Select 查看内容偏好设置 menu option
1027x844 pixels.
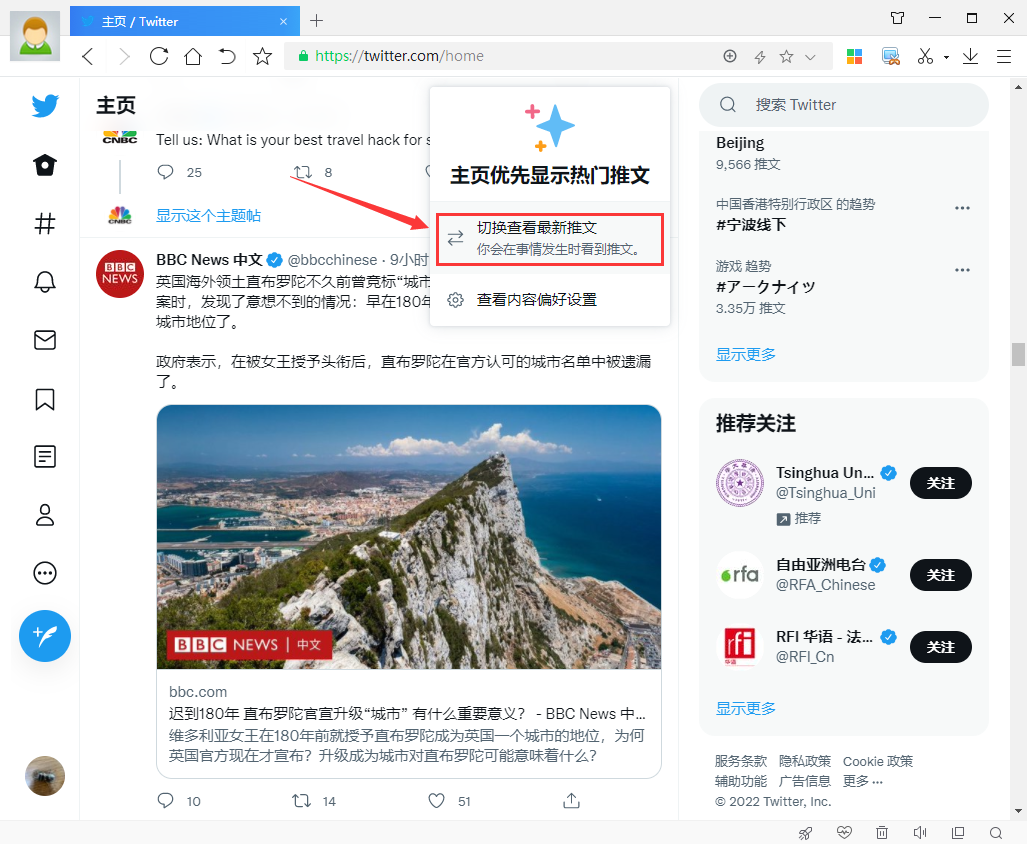click(x=550, y=300)
